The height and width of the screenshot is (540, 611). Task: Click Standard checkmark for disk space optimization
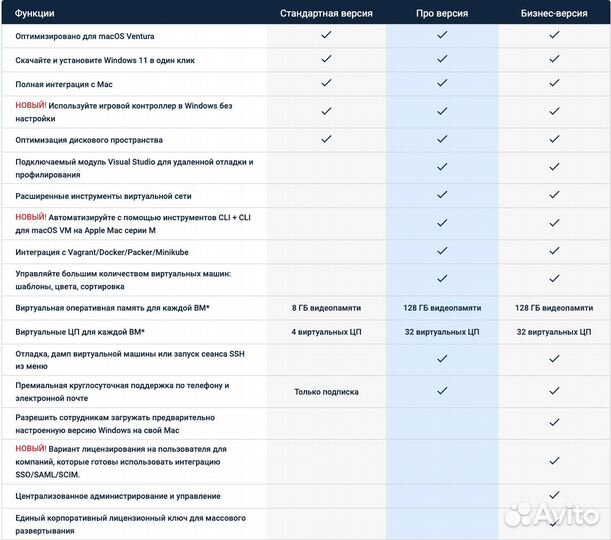pyautogui.click(x=326, y=139)
